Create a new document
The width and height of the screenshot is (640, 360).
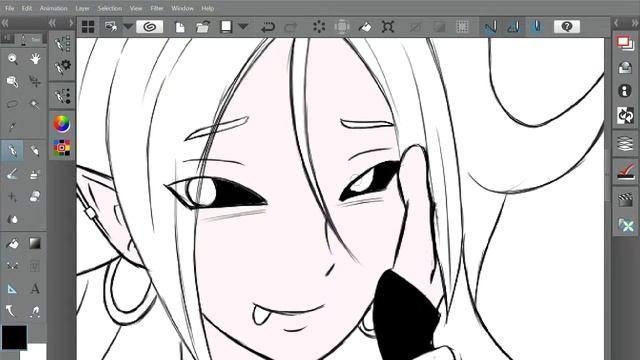180,27
